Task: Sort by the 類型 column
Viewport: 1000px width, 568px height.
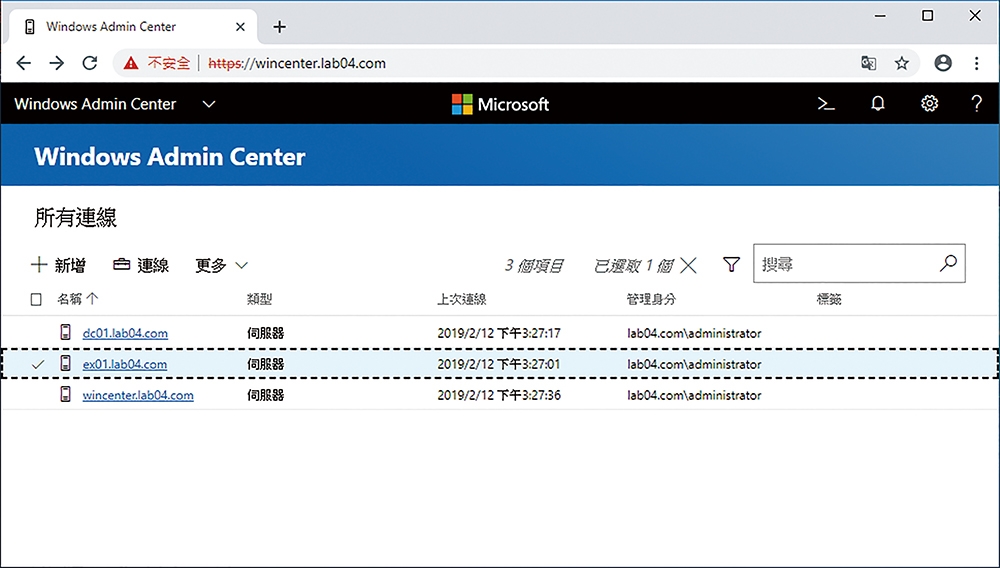Action: 260,299
